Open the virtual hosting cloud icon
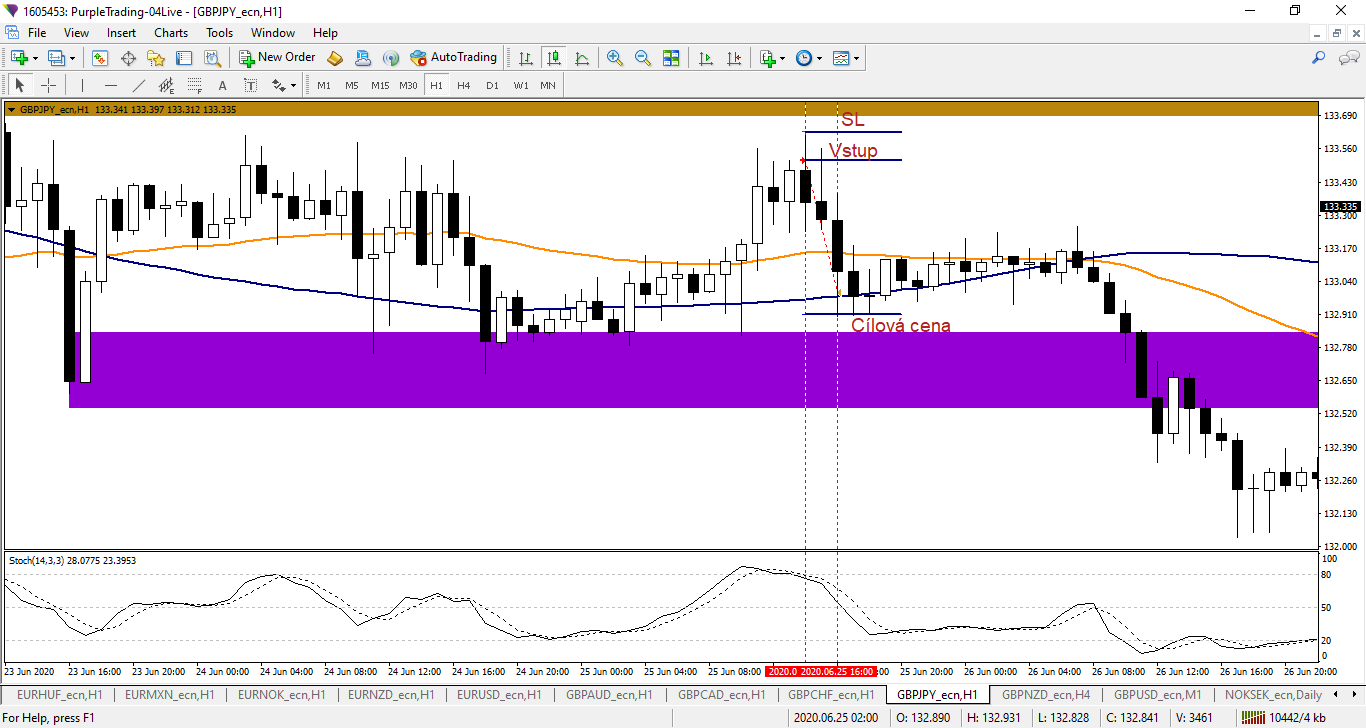The height and width of the screenshot is (728, 1366). pyautogui.click(x=363, y=58)
